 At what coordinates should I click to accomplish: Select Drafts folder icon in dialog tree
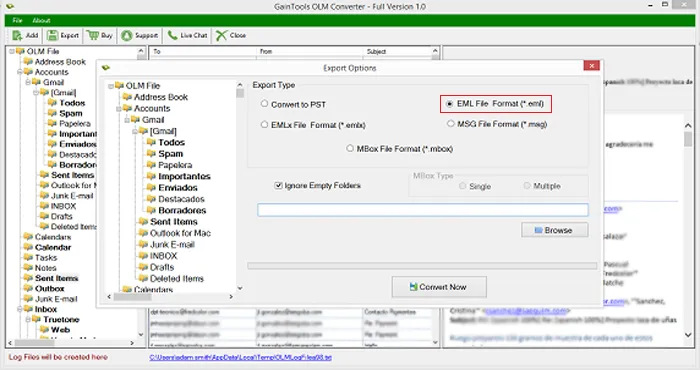(x=143, y=267)
